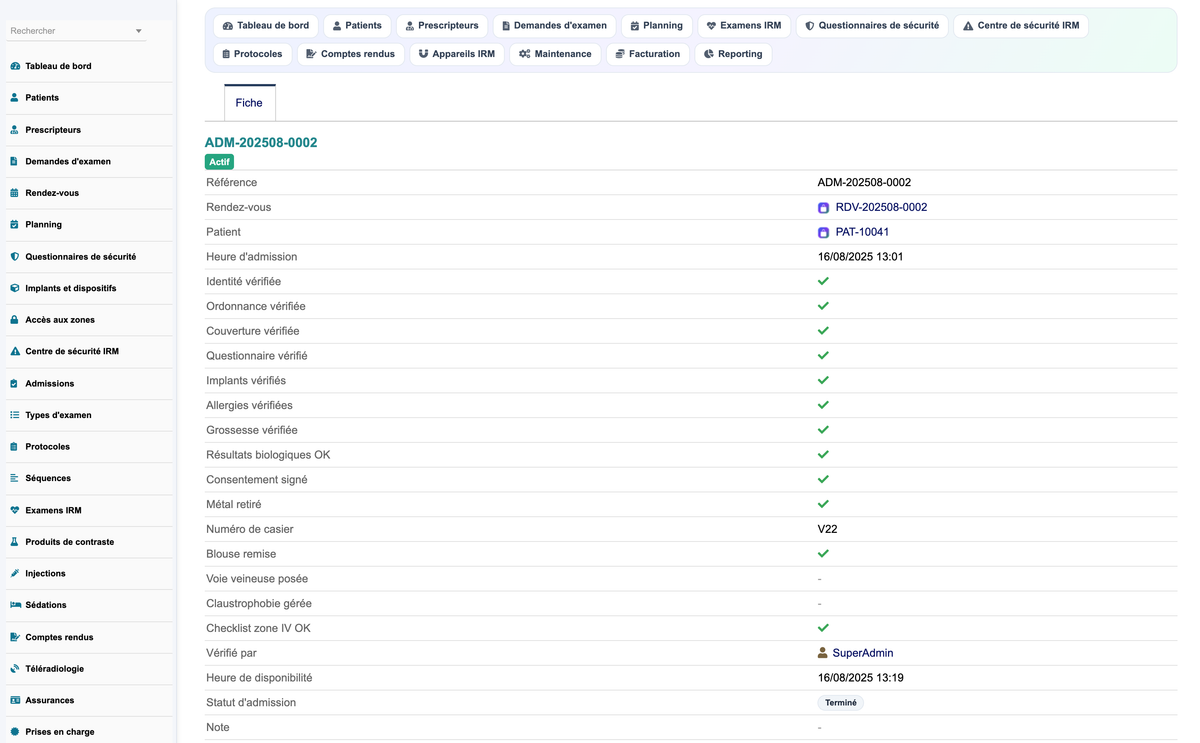Open appointment link RDV-202508-0002

tap(881, 208)
